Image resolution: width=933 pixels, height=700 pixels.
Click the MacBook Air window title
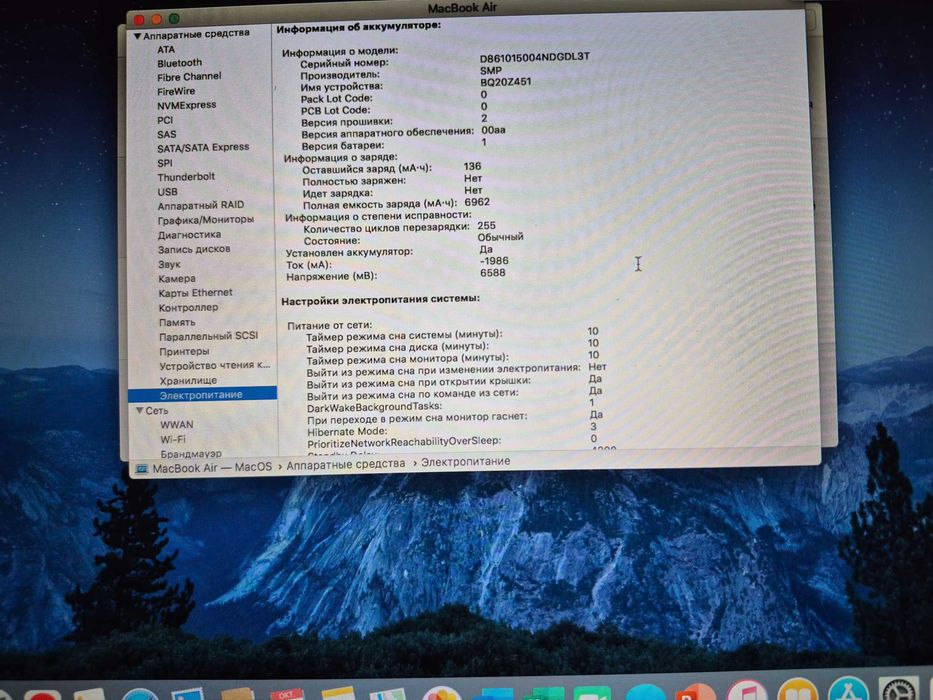click(462, 8)
